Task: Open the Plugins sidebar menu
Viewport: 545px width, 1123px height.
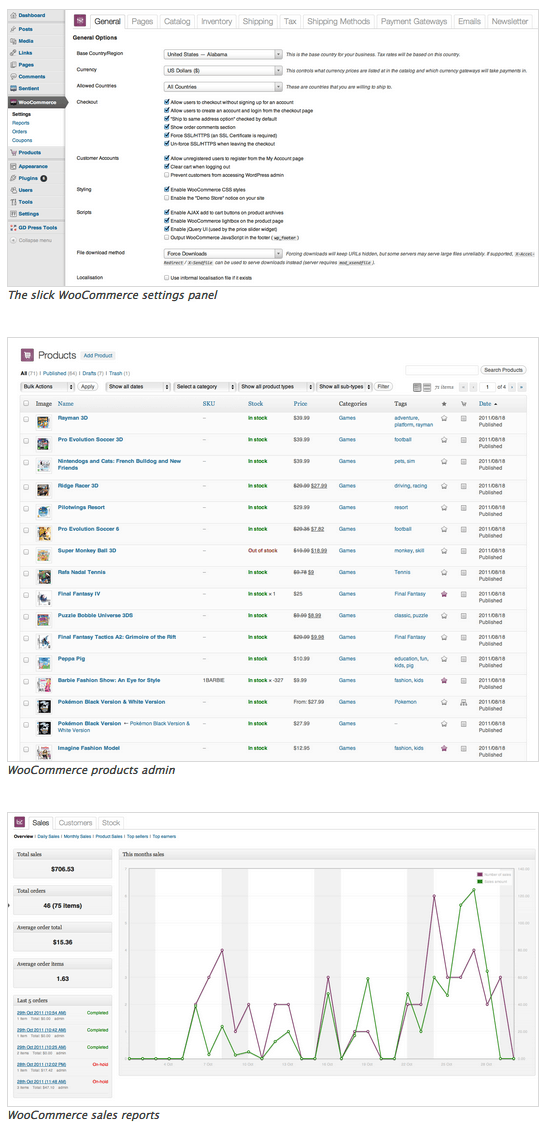Action: click(29, 178)
